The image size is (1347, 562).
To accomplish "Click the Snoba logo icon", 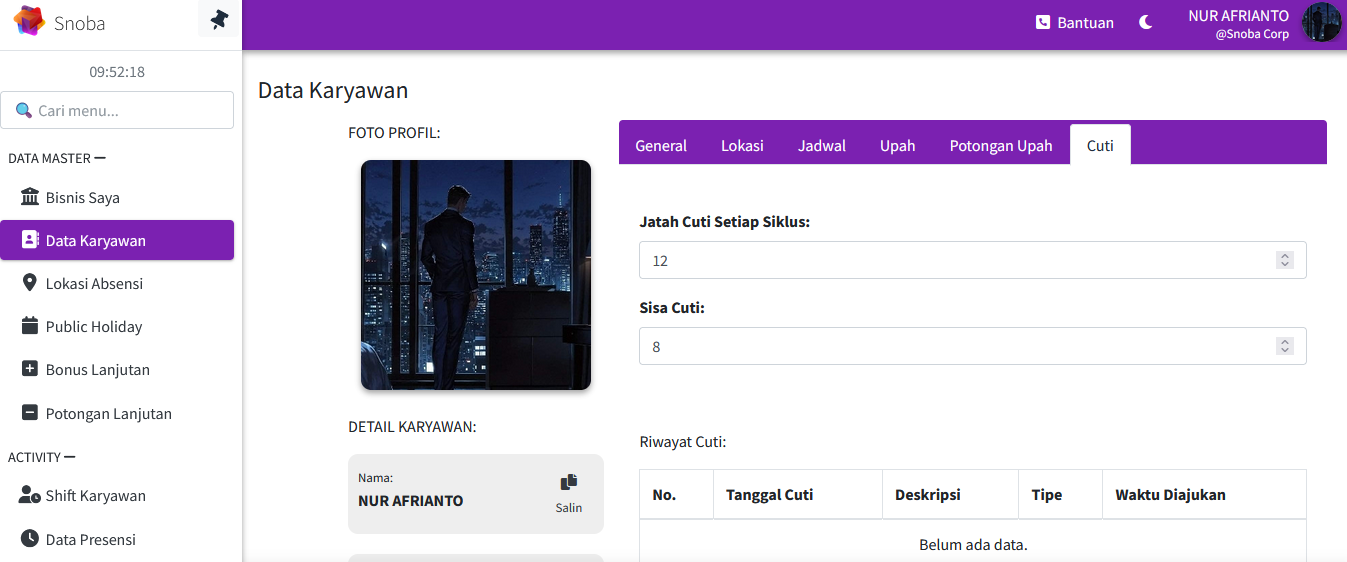I will pos(29,21).
